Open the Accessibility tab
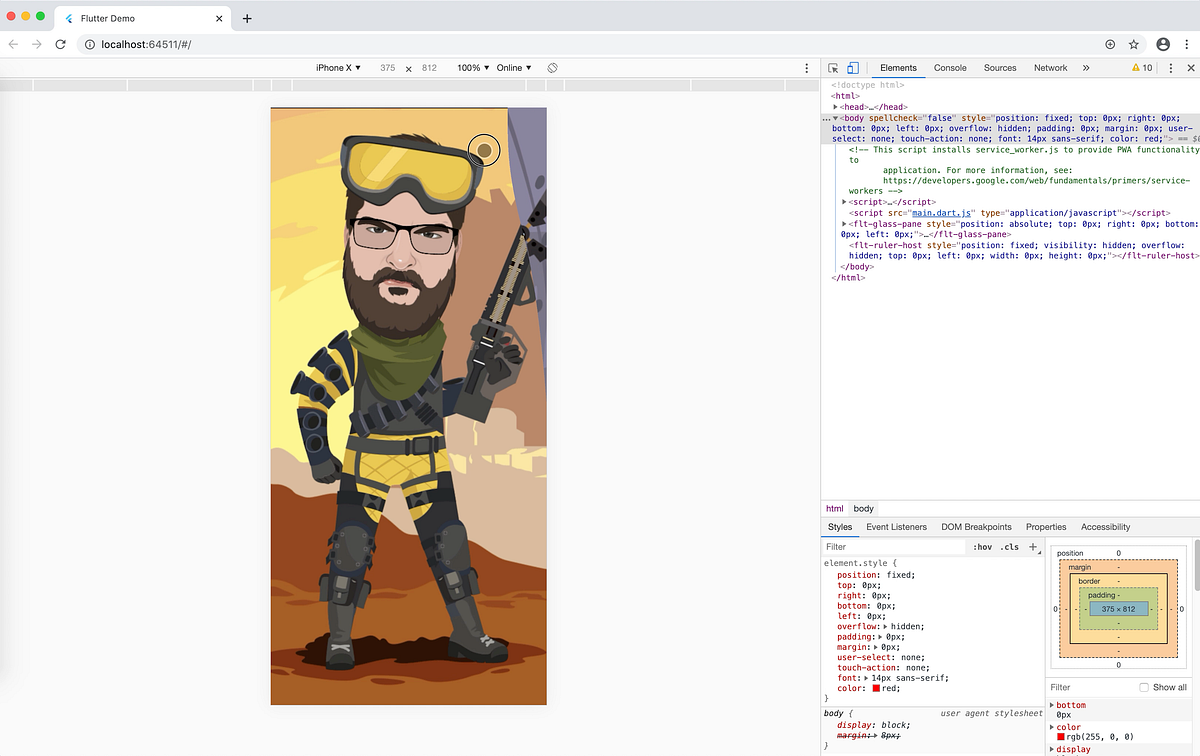Image resolution: width=1200 pixels, height=756 pixels. (x=1105, y=527)
